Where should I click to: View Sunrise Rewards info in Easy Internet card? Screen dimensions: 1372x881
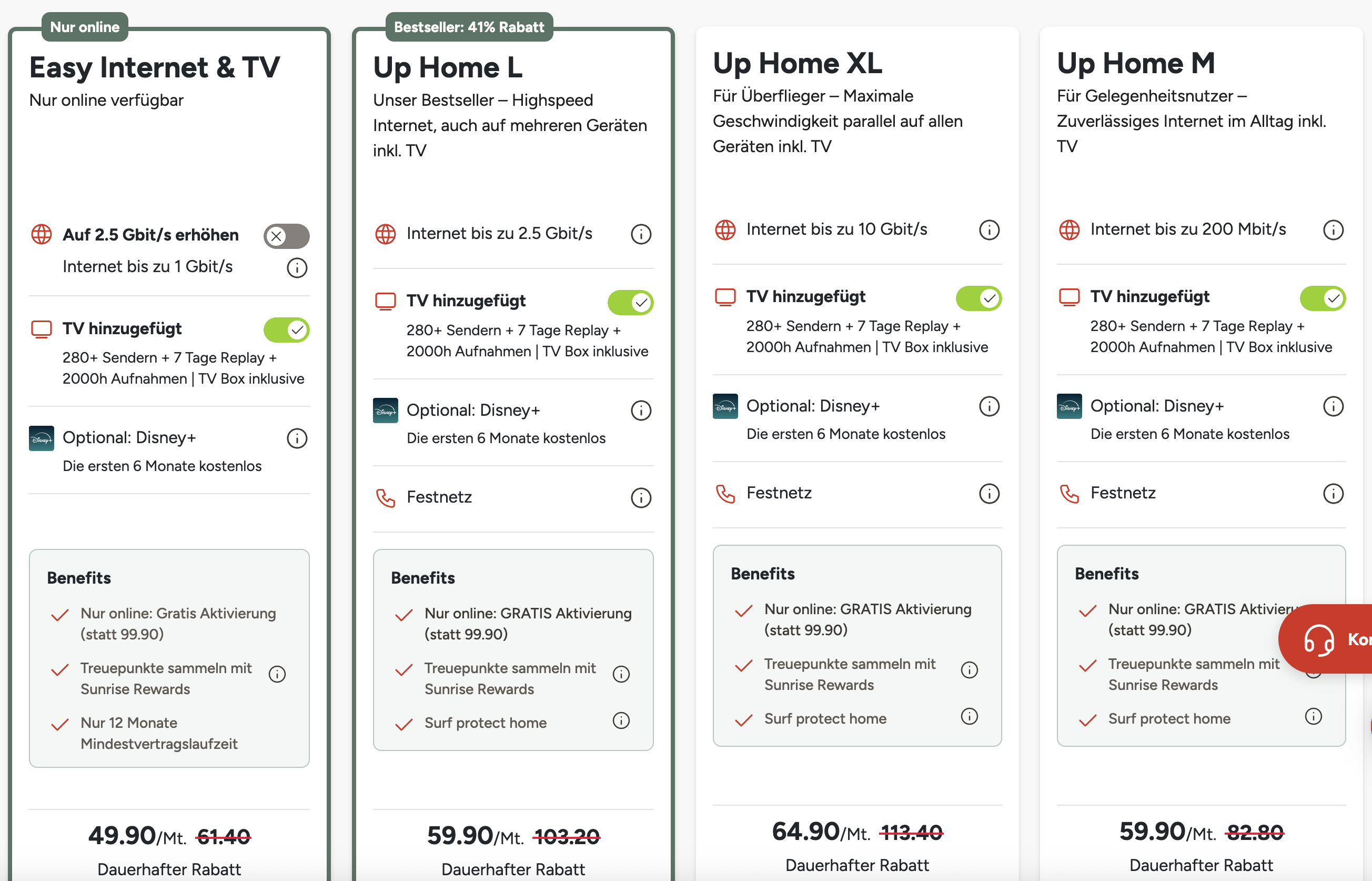coord(277,675)
